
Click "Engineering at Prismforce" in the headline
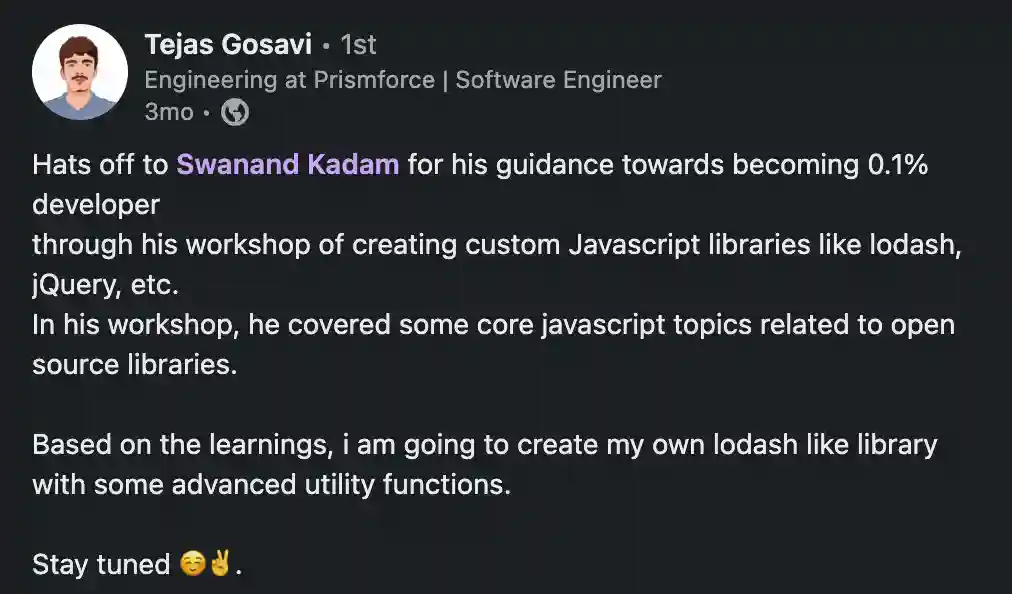(x=290, y=80)
